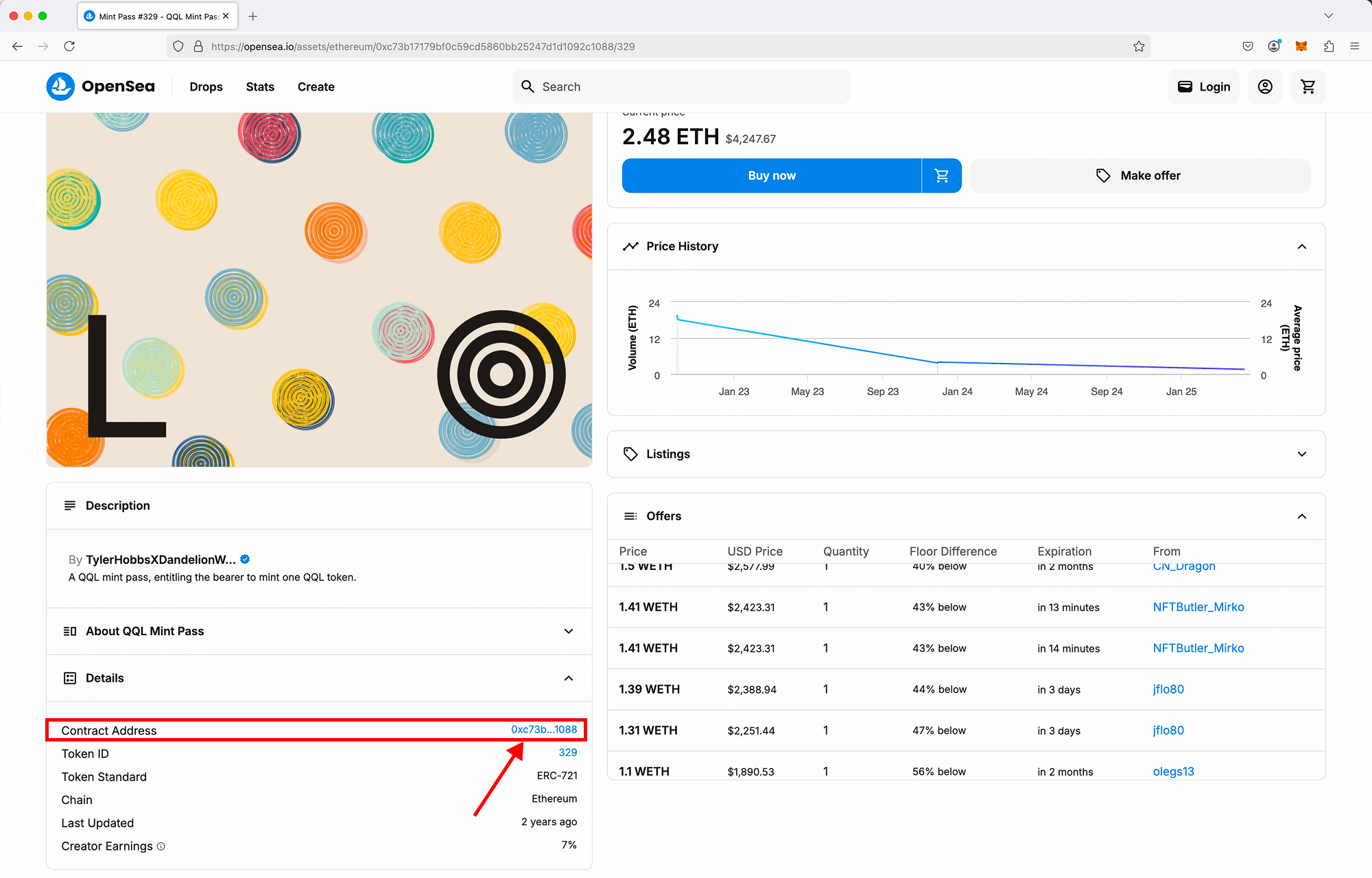This screenshot has height=878, width=1372.
Task: Click the Creator Earnings info icon
Action: click(161, 846)
